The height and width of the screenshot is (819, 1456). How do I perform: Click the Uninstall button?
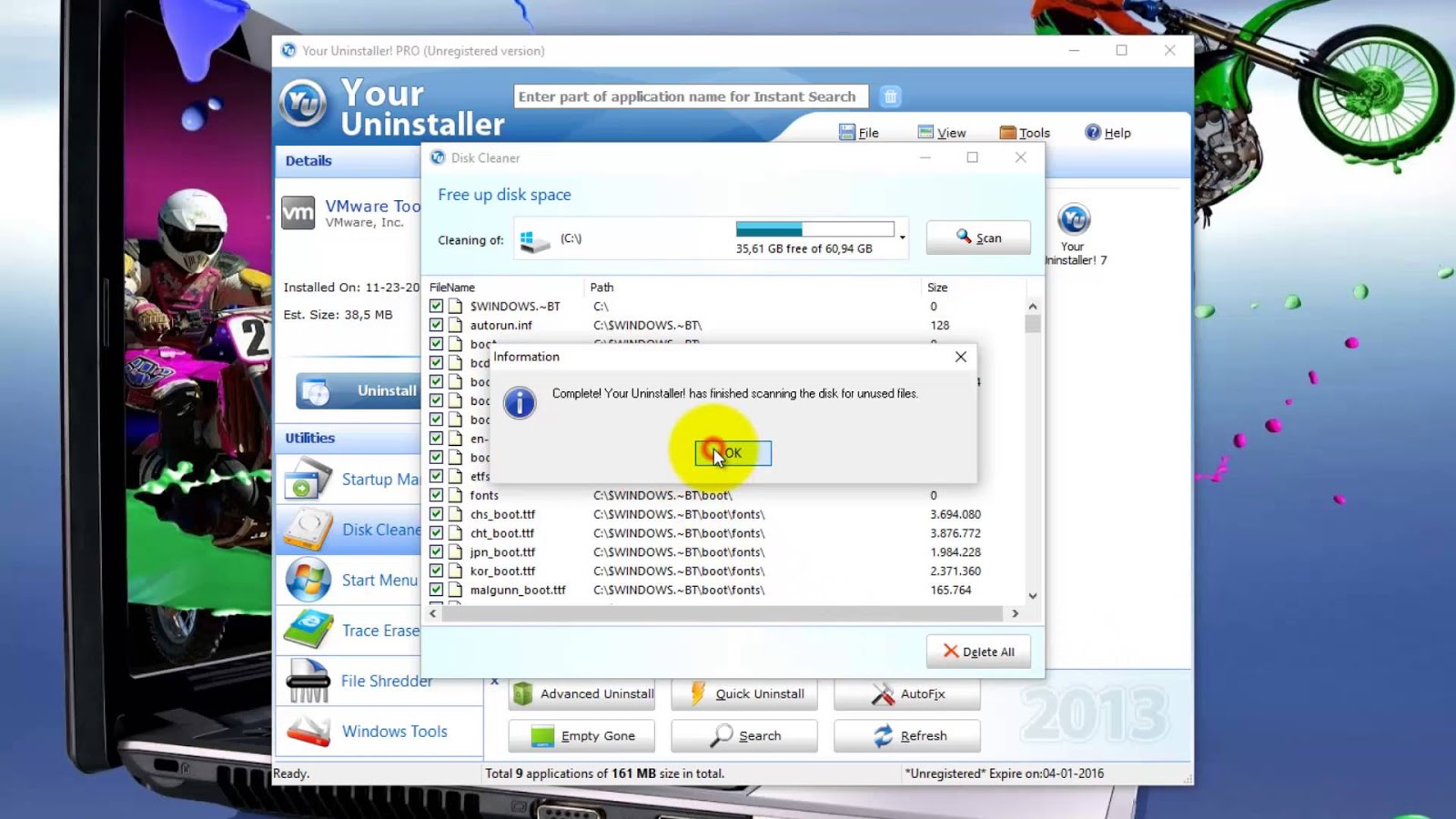pyautogui.click(x=359, y=390)
